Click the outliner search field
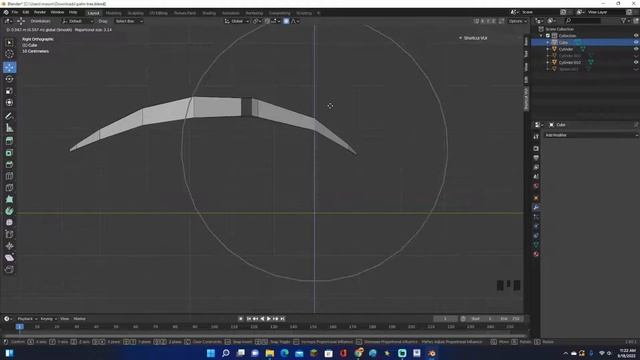 [582, 20]
